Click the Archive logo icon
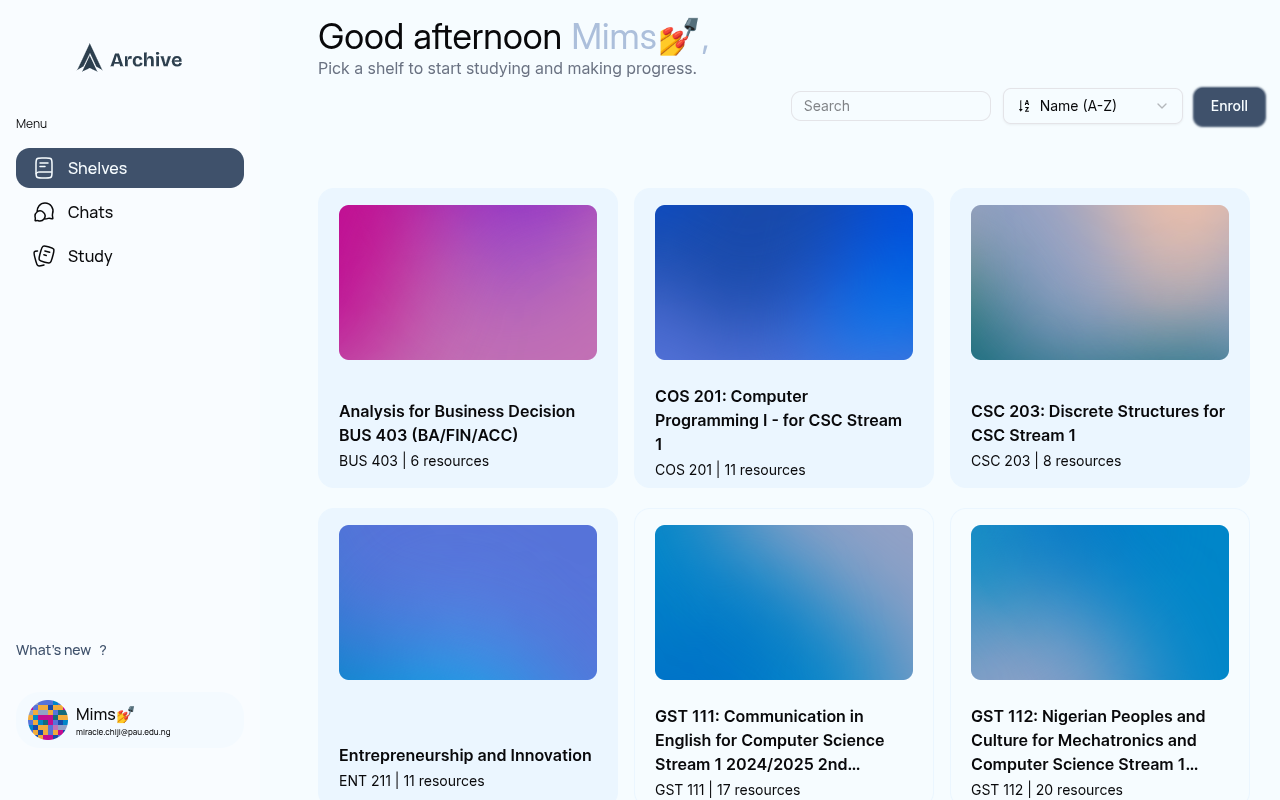Image resolution: width=1280 pixels, height=800 pixels. 90,58
